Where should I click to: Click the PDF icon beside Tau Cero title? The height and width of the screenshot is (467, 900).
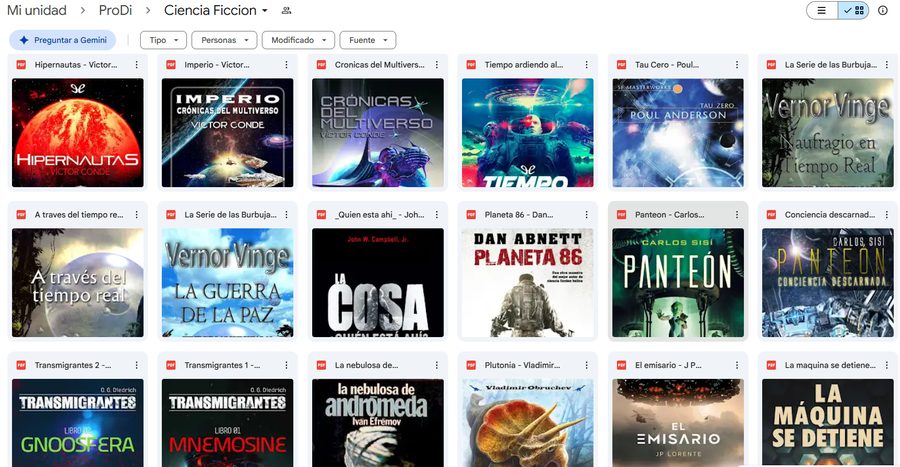pos(622,65)
